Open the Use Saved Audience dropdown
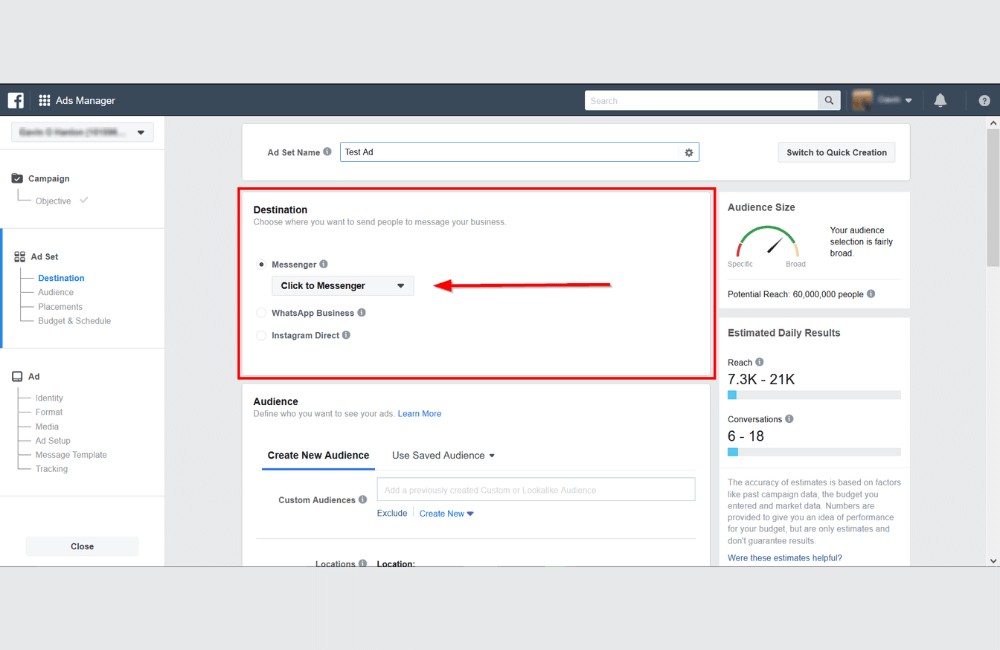1000x650 pixels. (443, 455)
